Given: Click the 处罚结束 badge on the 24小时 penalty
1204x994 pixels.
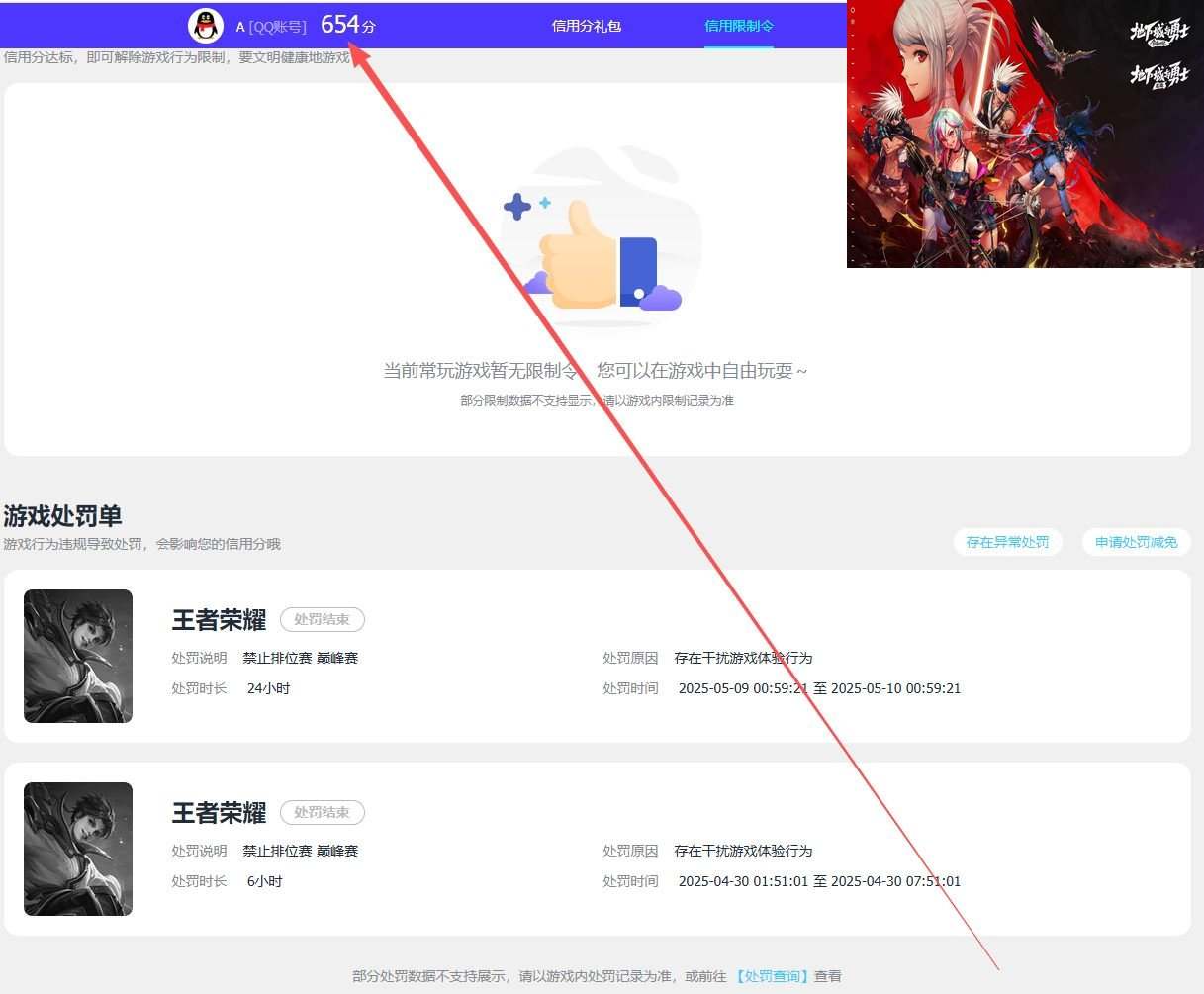Looking at the screenshot, I should click(323, 619).
